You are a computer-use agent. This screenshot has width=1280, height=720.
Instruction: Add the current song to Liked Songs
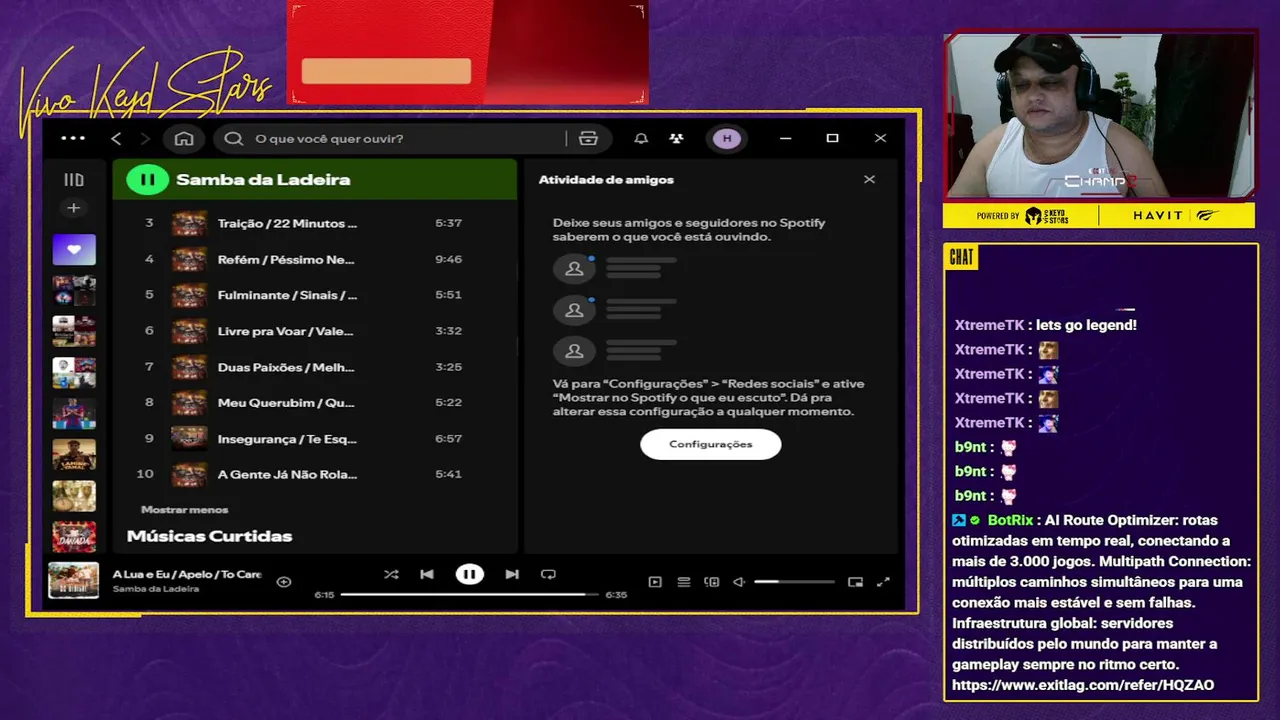(x=284, y=582)
